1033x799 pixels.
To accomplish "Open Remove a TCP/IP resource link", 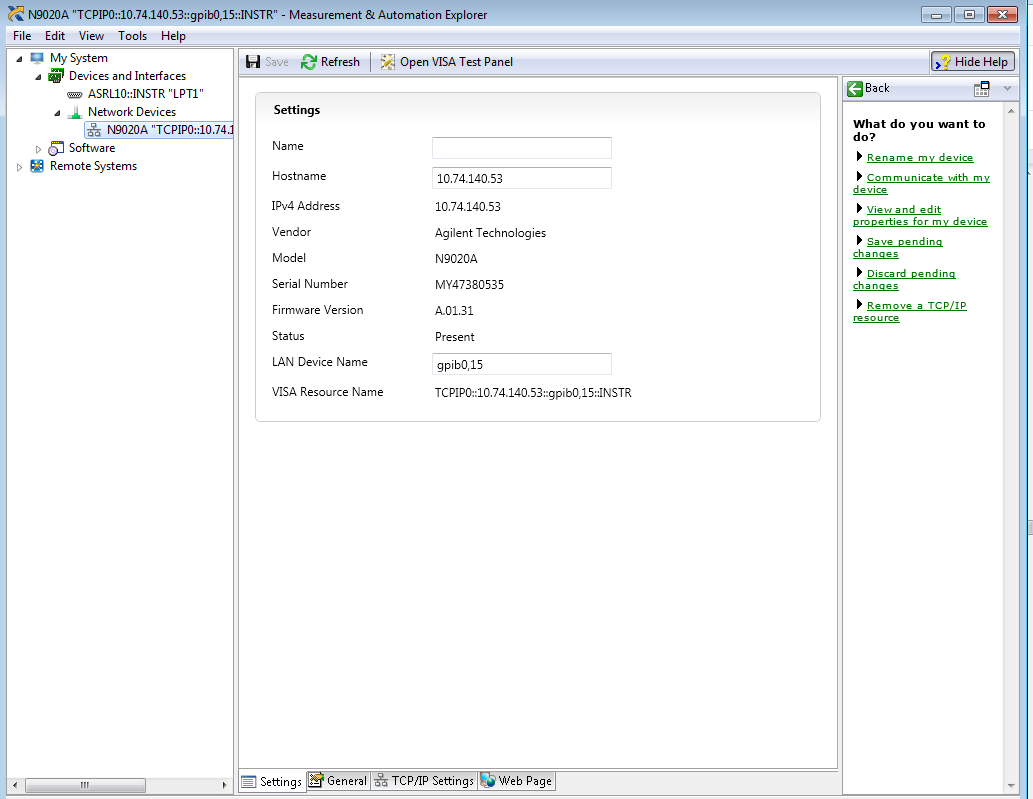I will coord(910,312).
